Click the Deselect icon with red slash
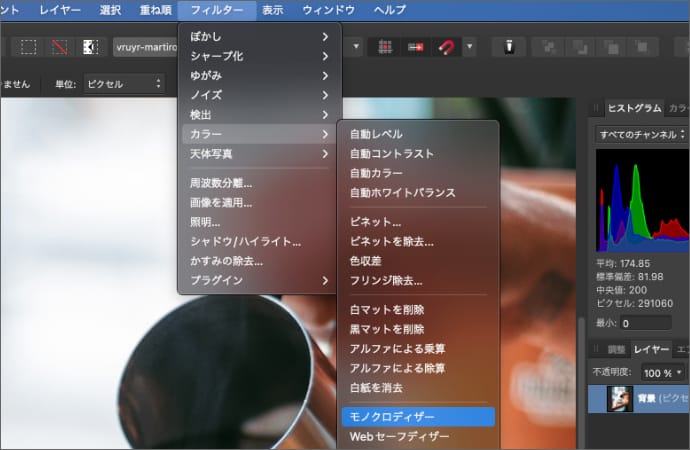Image resolution: width=690 pixels, height=450 pixels. coord(60,47)
